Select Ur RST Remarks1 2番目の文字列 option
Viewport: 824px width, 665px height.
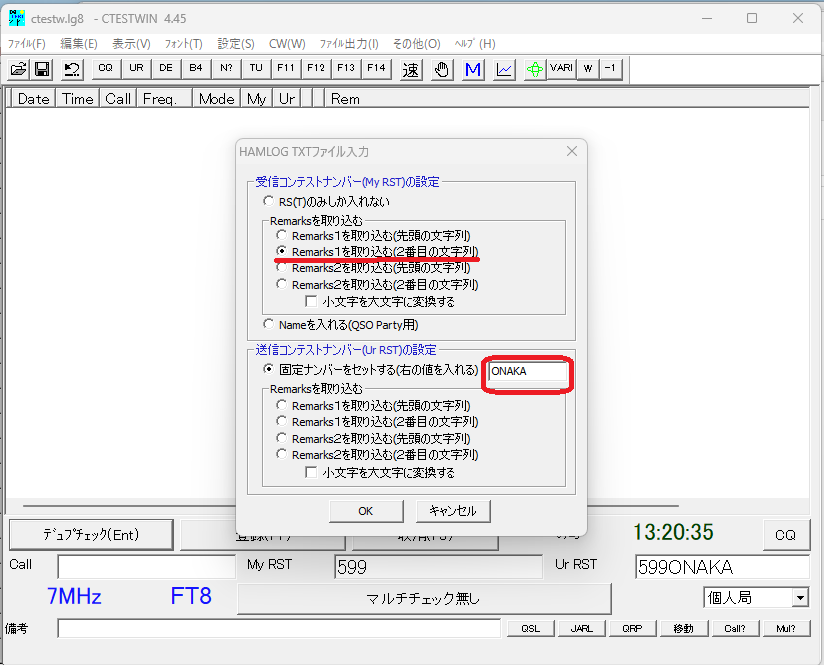coord(282,422)
